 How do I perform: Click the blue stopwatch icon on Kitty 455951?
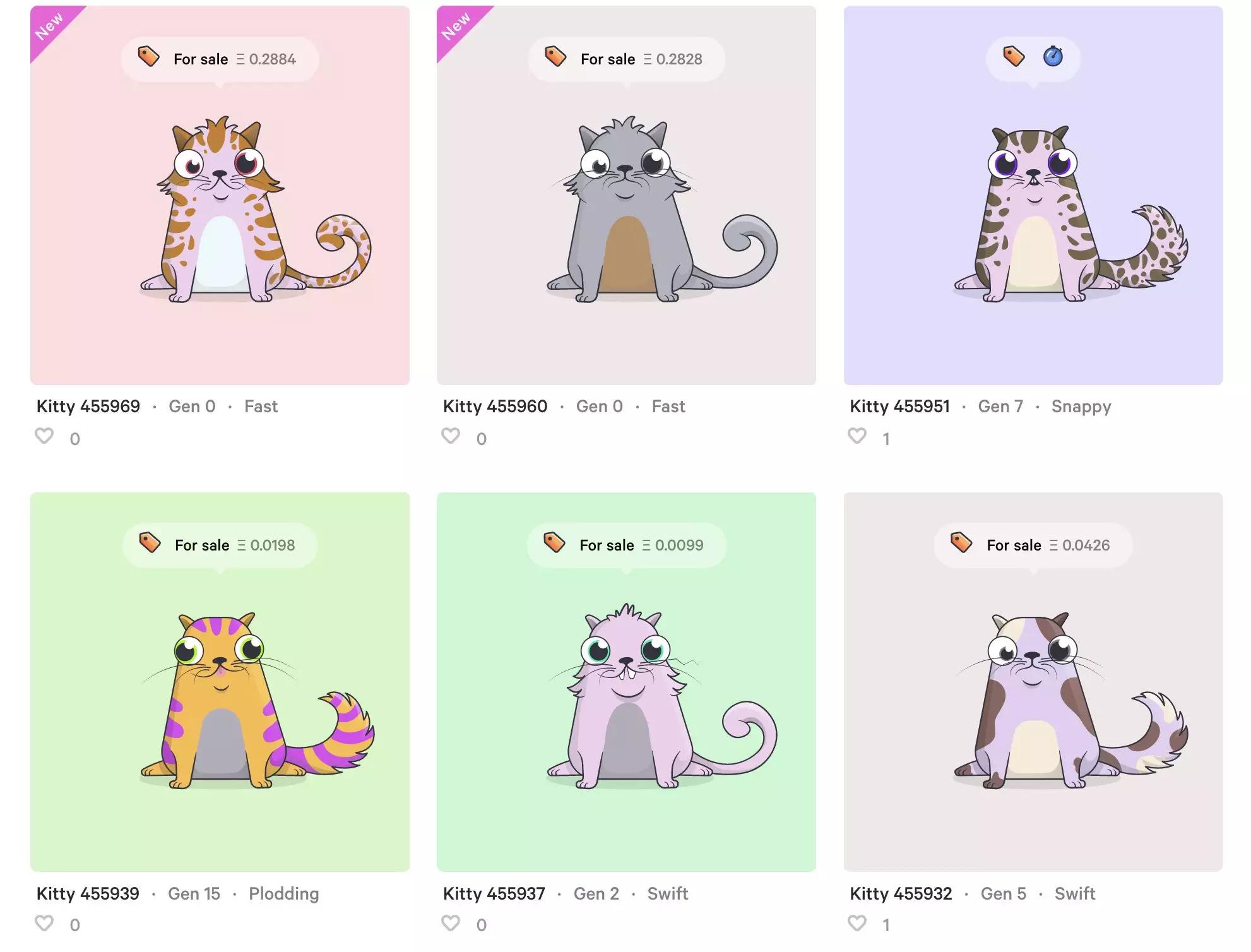point(1053,56)
